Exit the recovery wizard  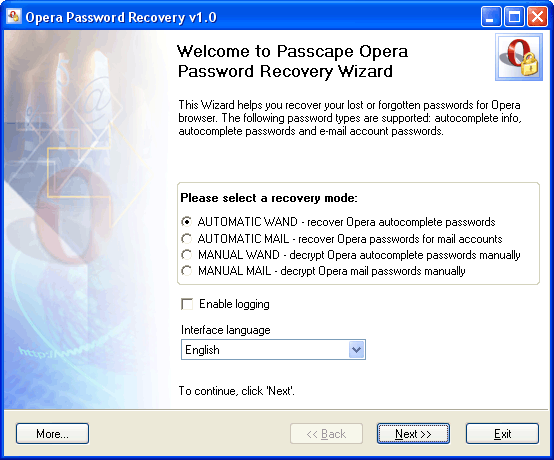click(x=502, y=434)
